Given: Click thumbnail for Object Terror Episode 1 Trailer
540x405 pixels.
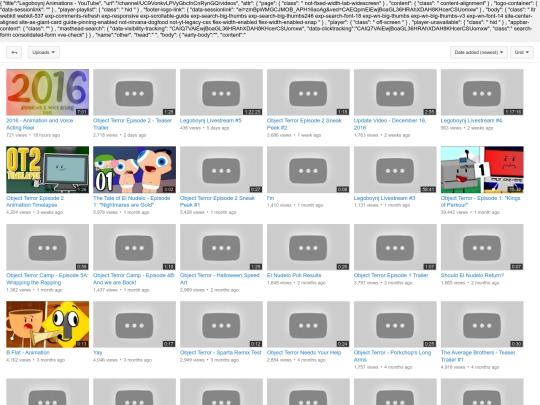Looking at the screenshot, I should 395,247.
